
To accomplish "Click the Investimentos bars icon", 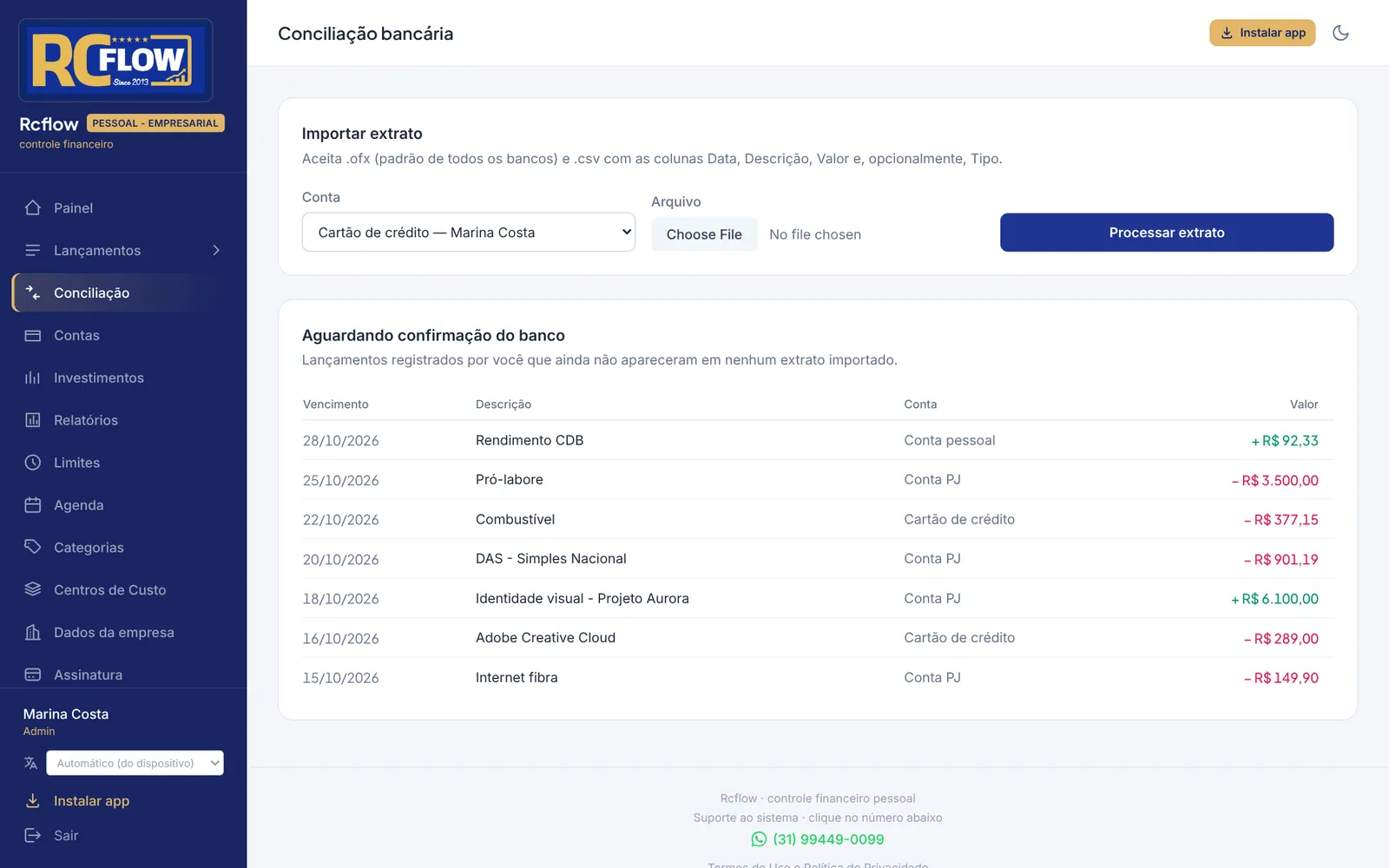I will click(33, 378).
